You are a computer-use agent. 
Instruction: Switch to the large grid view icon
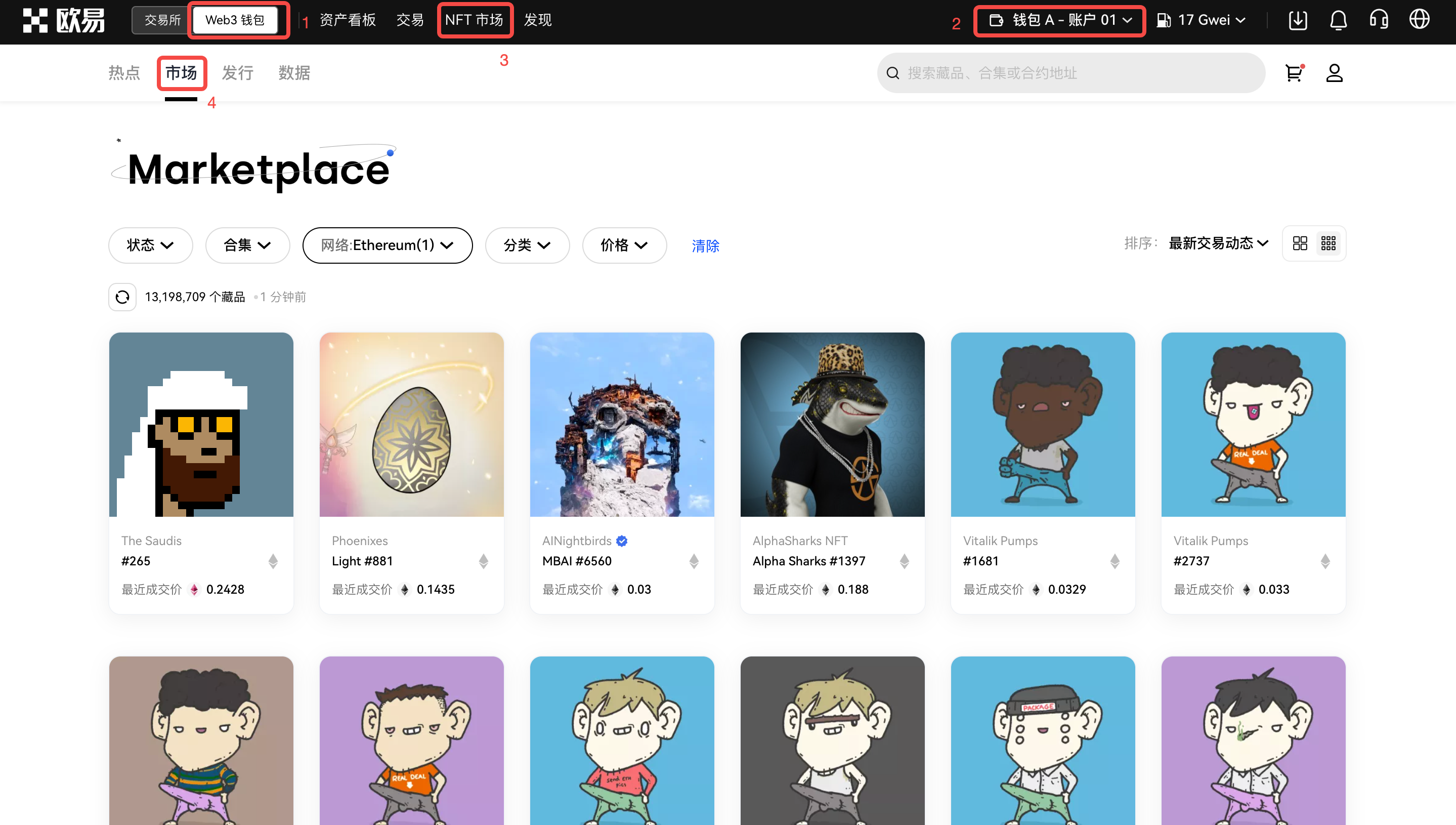click(x=1300, y=243)
